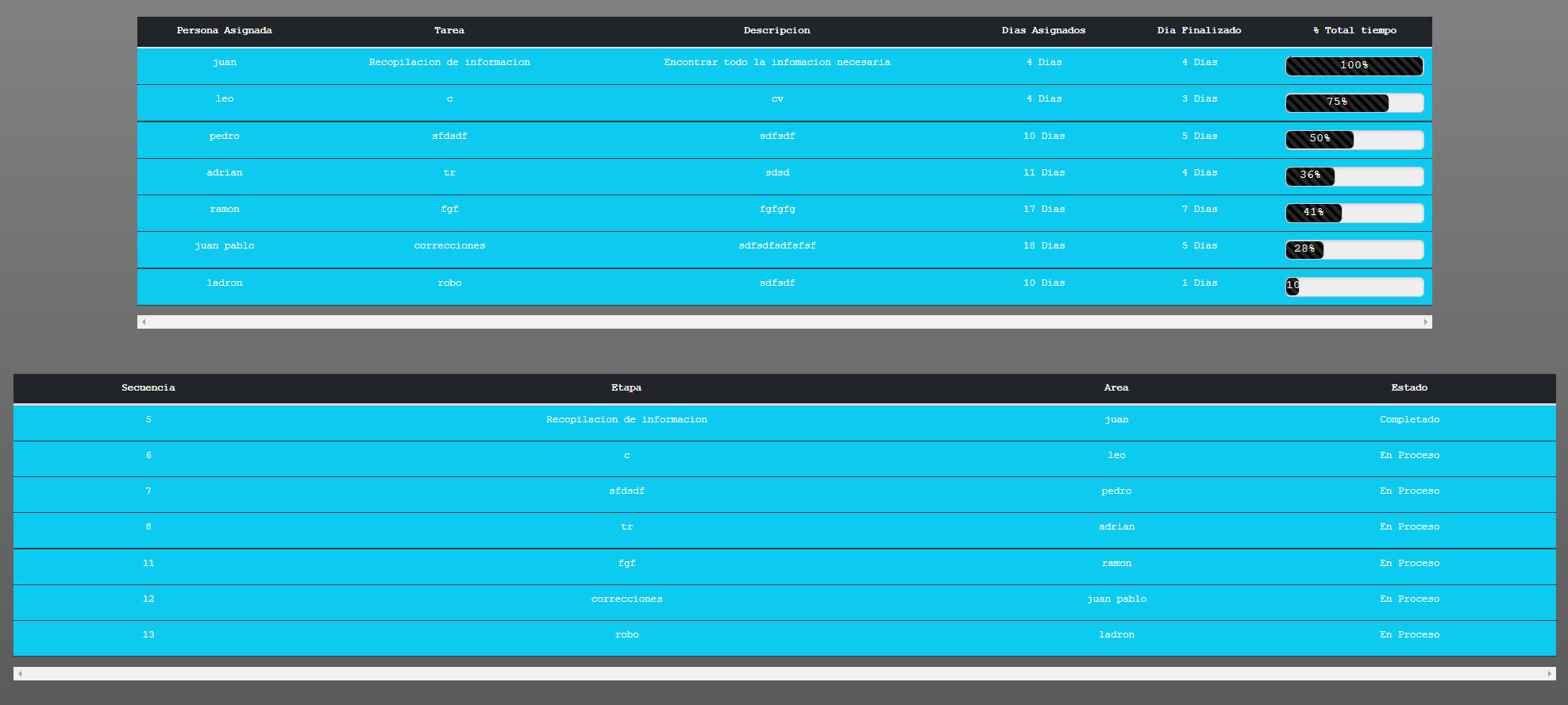Click 'robo' in the Tarea column
1568x705 pixels.
pos(449,283)
